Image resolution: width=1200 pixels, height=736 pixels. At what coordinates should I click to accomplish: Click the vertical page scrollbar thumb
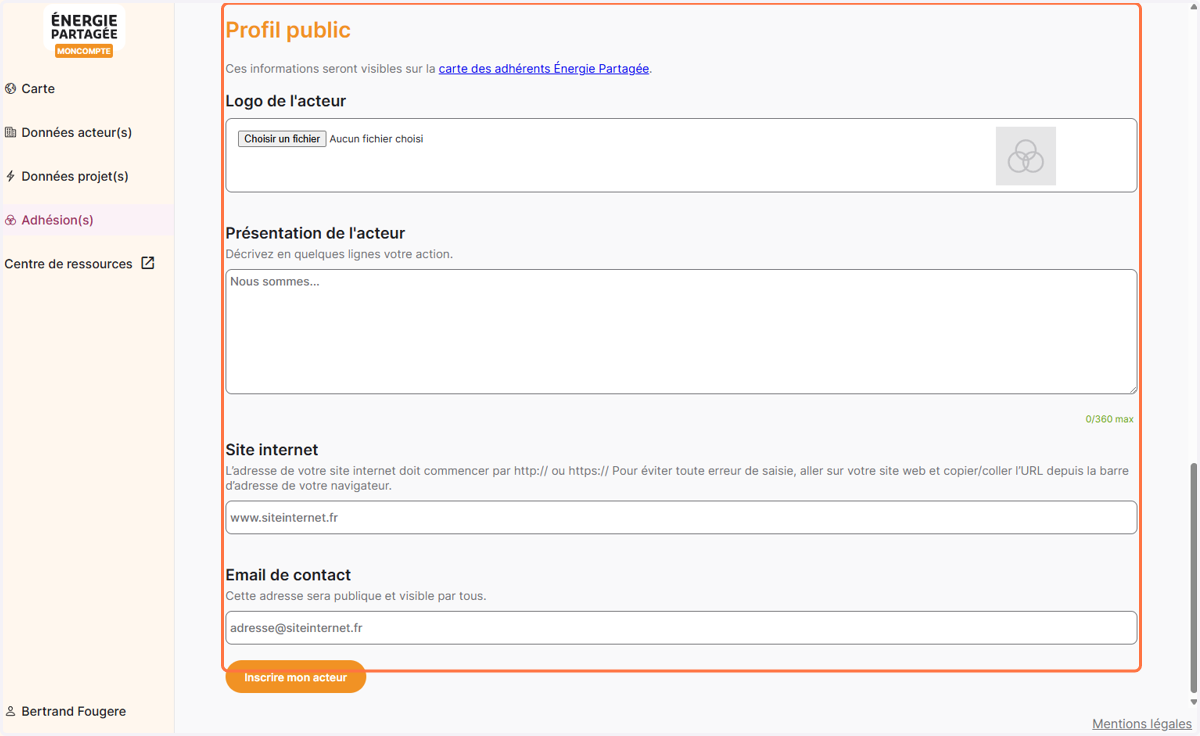[x=1193, y=578]
